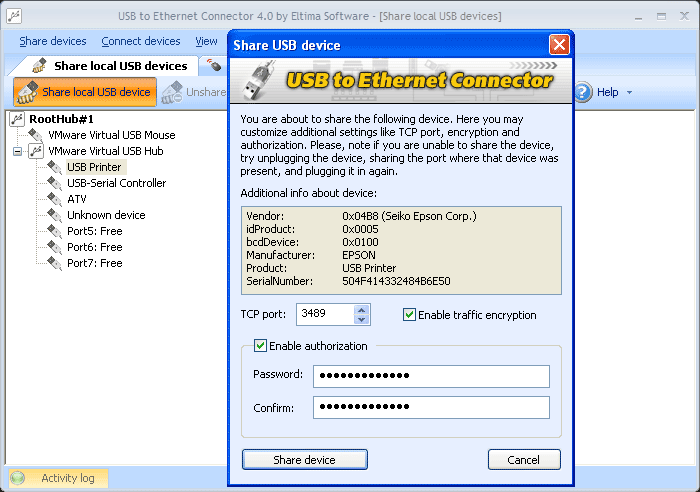This screenshot has height=492, width=700.
Task: Click the USB stick logo in dialog banner
Action: pos(259,81)
